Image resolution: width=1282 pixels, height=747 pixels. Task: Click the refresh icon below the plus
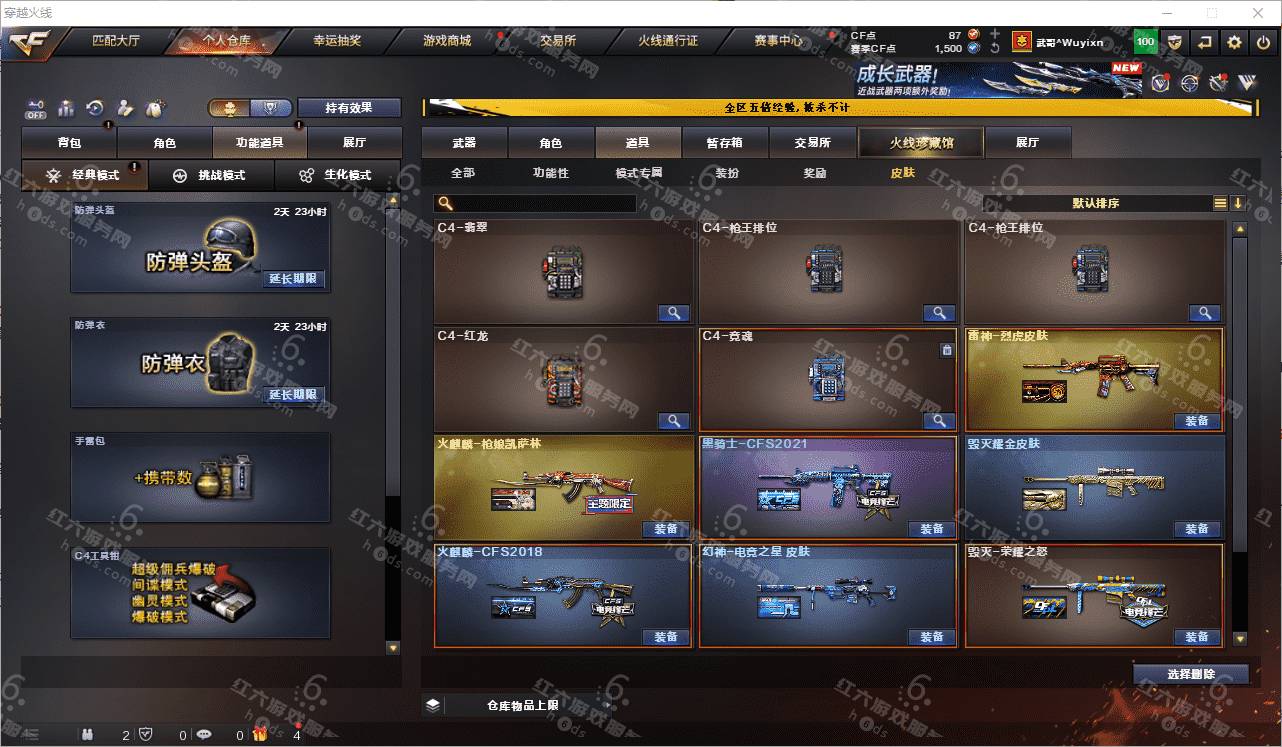tap(994, 48)
